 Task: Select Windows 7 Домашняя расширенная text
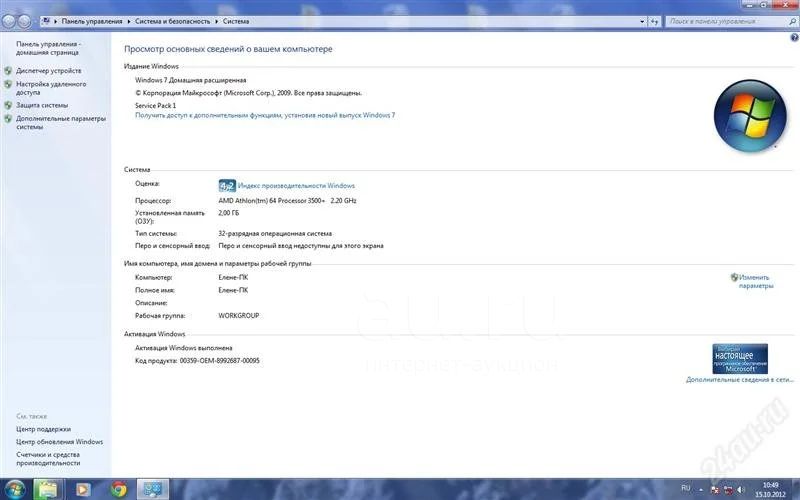click(190, 80)
